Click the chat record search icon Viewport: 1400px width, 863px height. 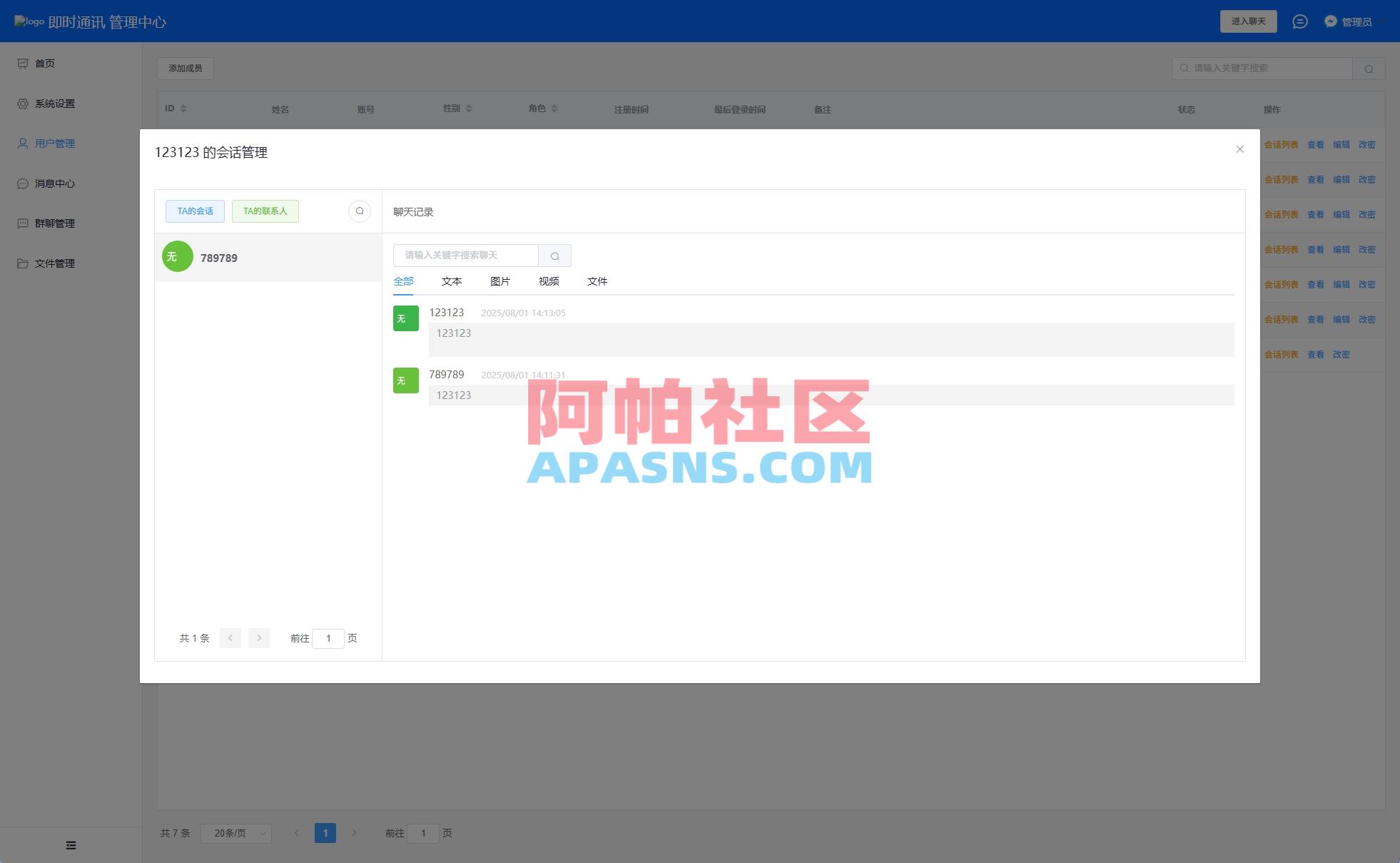coord(555,256)
